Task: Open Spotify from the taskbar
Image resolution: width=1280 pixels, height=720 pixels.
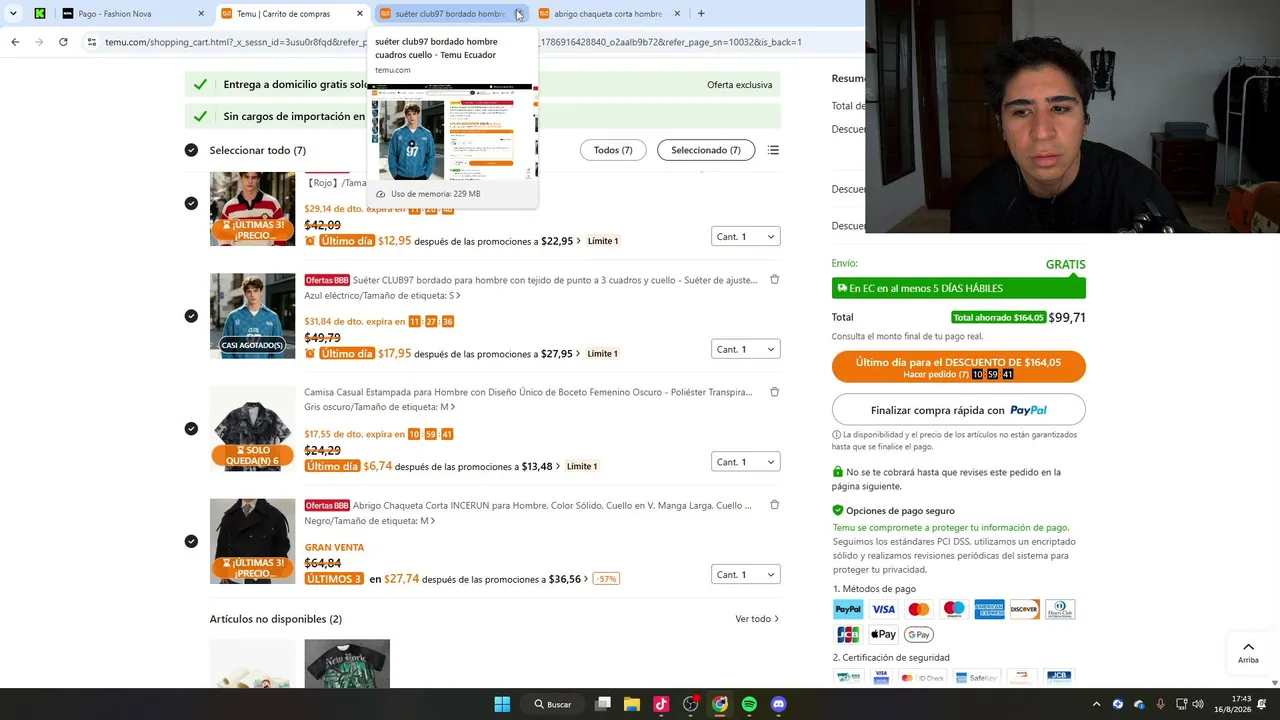Action: pos(749,704)
